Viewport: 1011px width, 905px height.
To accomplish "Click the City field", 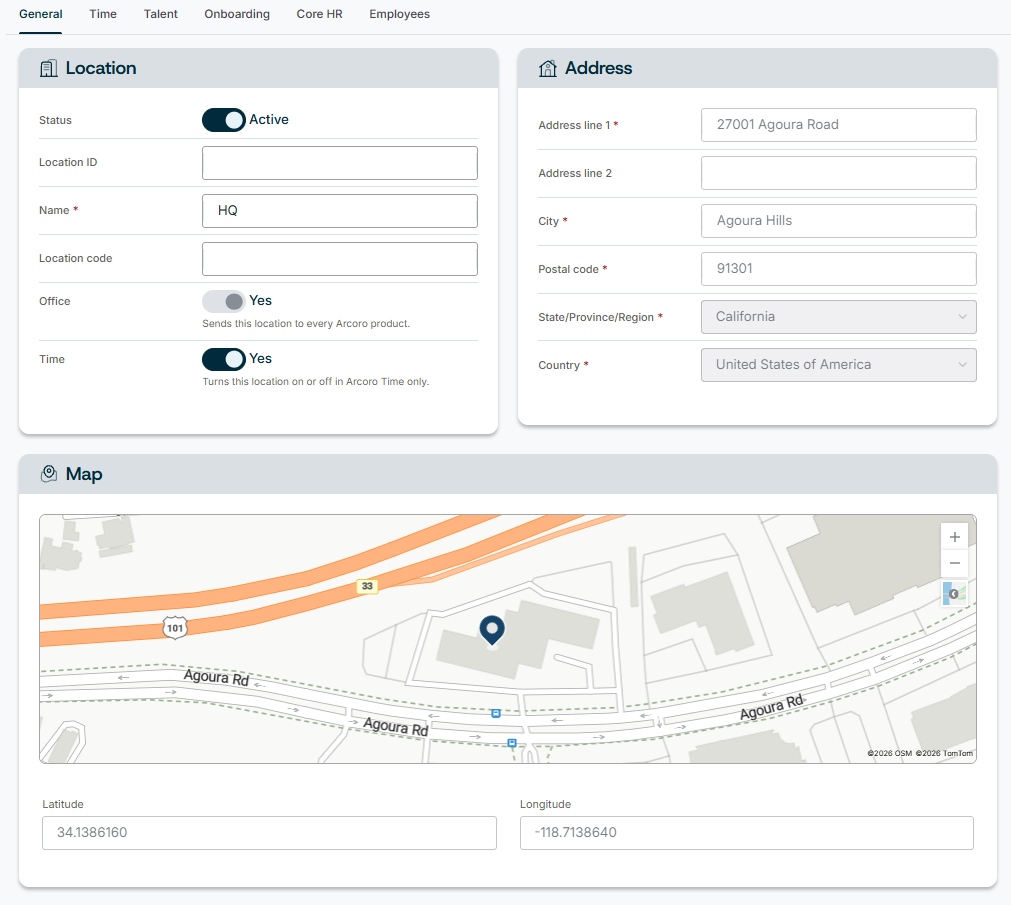I will [x=838, y=220].
